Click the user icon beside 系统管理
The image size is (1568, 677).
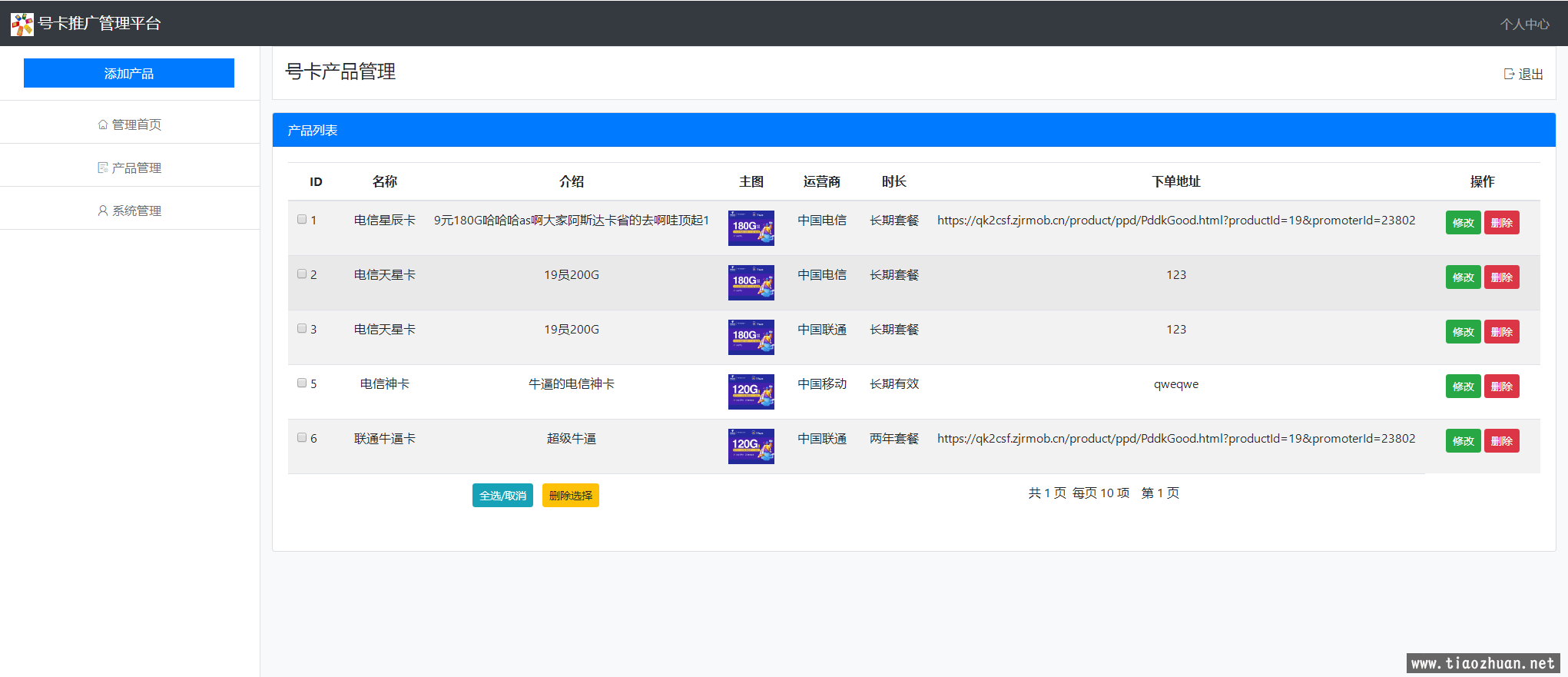103,211
